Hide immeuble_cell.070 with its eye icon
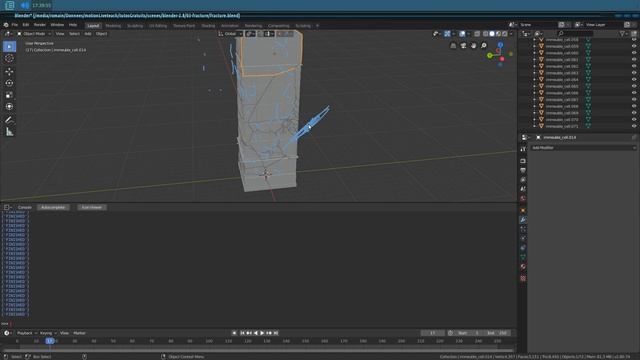 (634, 120)
